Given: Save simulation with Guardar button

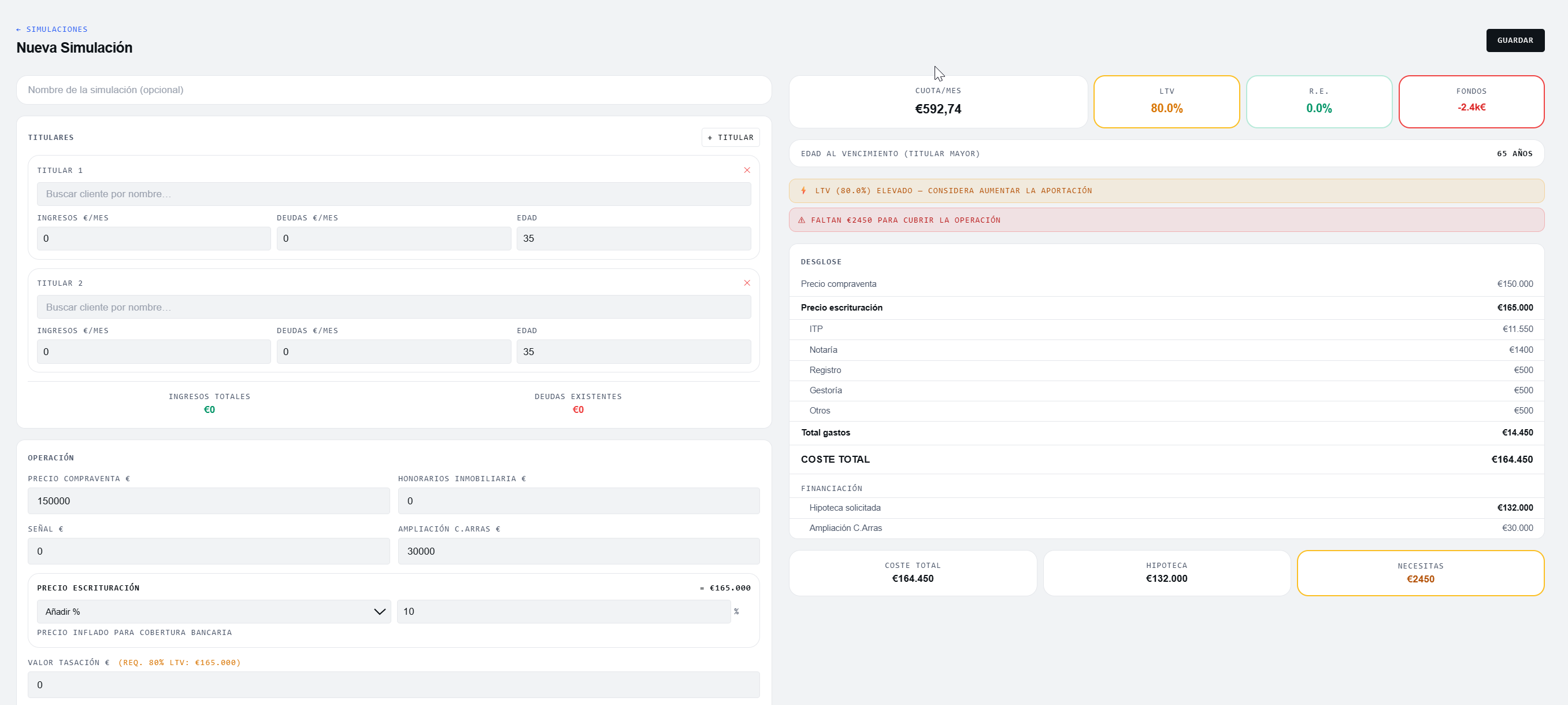Looking at the screenshot, I should coord(1515,40).
